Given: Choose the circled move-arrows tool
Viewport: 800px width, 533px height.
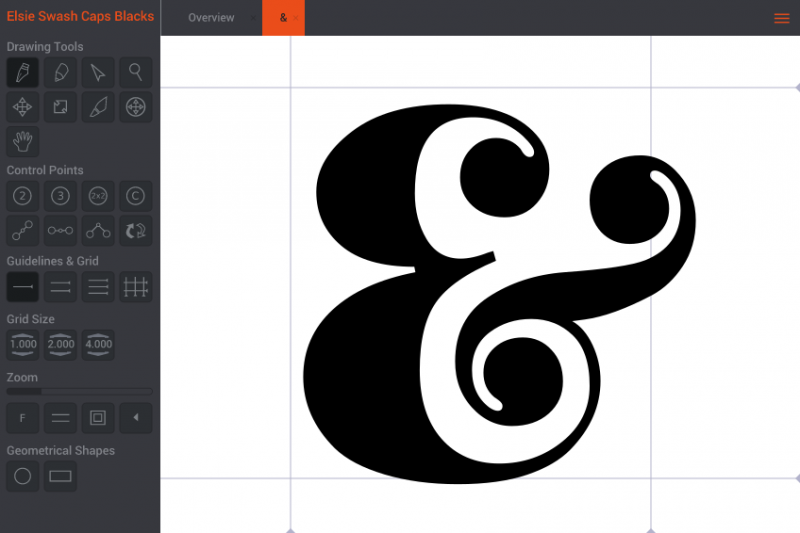Looking at the screenshot, I should (x=136, y=107).
